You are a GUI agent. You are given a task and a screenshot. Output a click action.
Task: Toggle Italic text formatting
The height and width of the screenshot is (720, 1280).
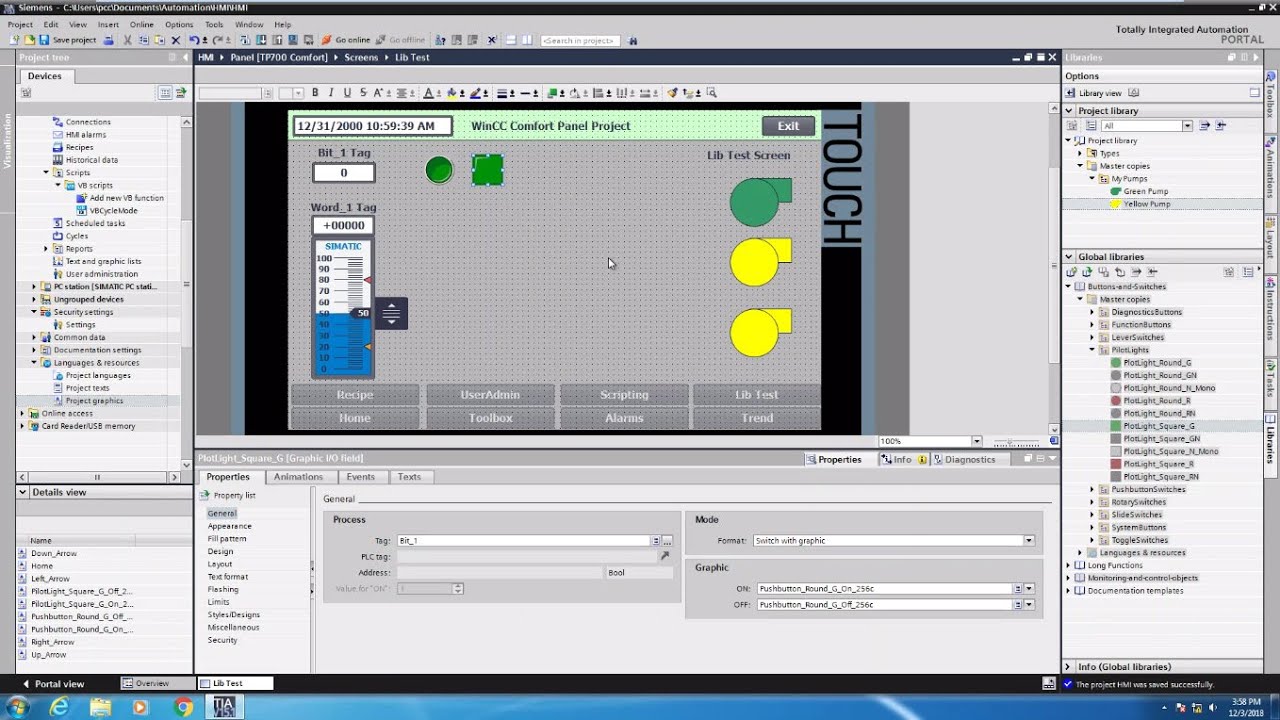[331, 93]
